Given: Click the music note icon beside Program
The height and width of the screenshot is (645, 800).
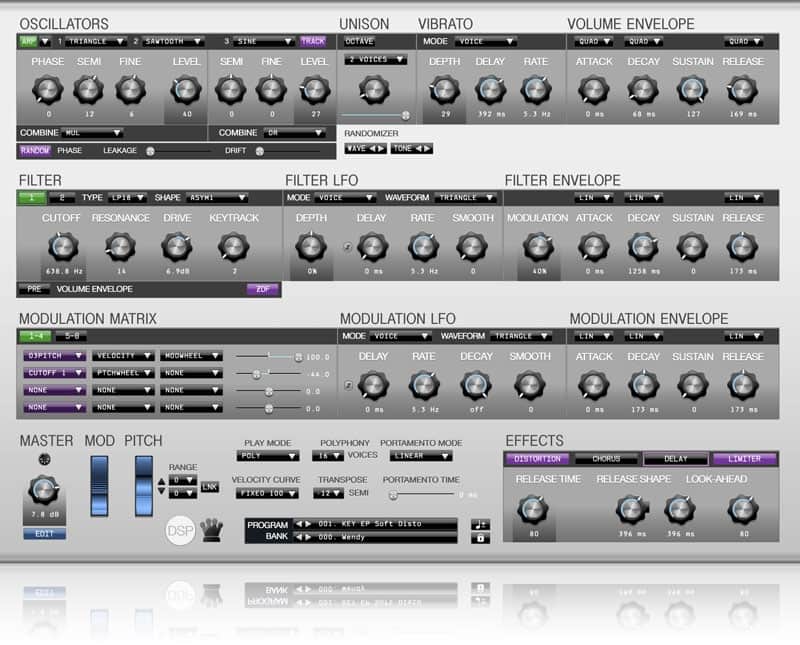Looking at the screenshot, I should tap(480, 525).
